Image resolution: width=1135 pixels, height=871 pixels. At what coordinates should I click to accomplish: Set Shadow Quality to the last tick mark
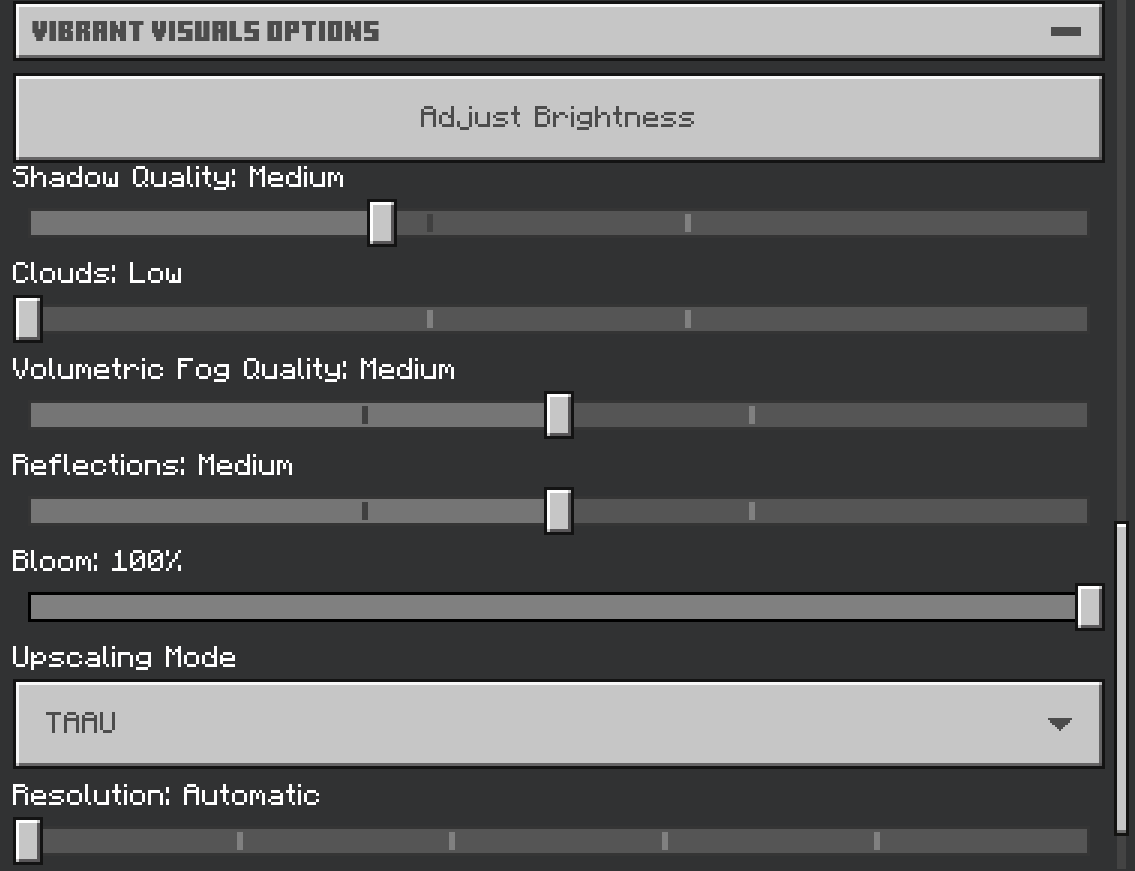[x=688, y=223]
